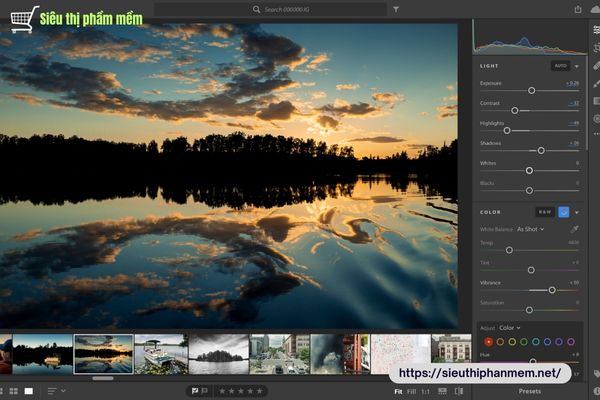Select the blue color mixer circle
Viewport: 600px width, 400px height.
547,341
